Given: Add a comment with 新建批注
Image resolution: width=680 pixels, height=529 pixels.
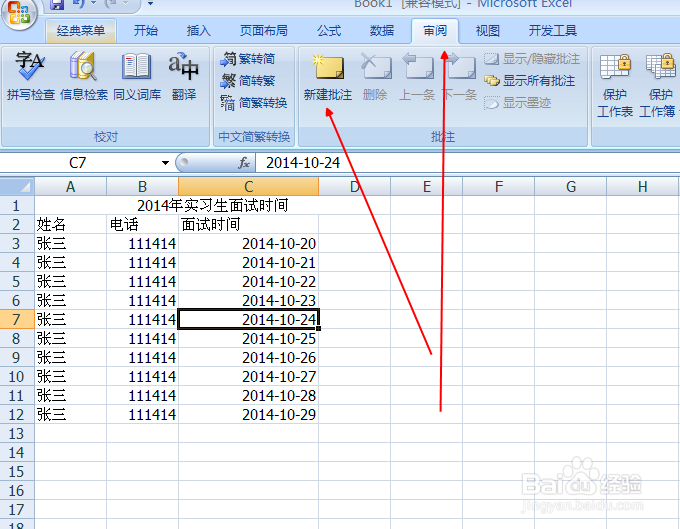Looking at the screenshot, I should 328,77.
